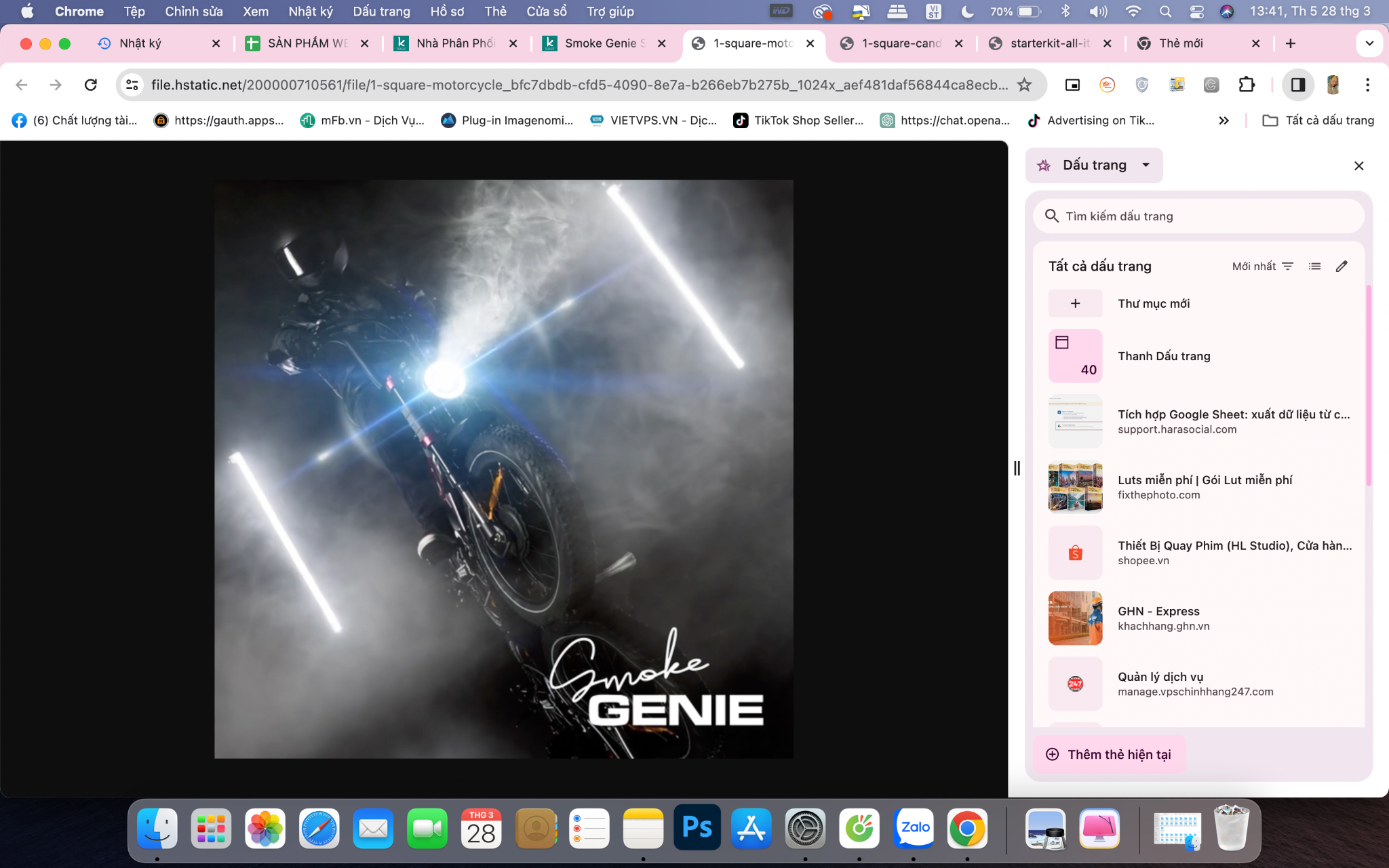Toggle the side panel button

pos(1298,85)
